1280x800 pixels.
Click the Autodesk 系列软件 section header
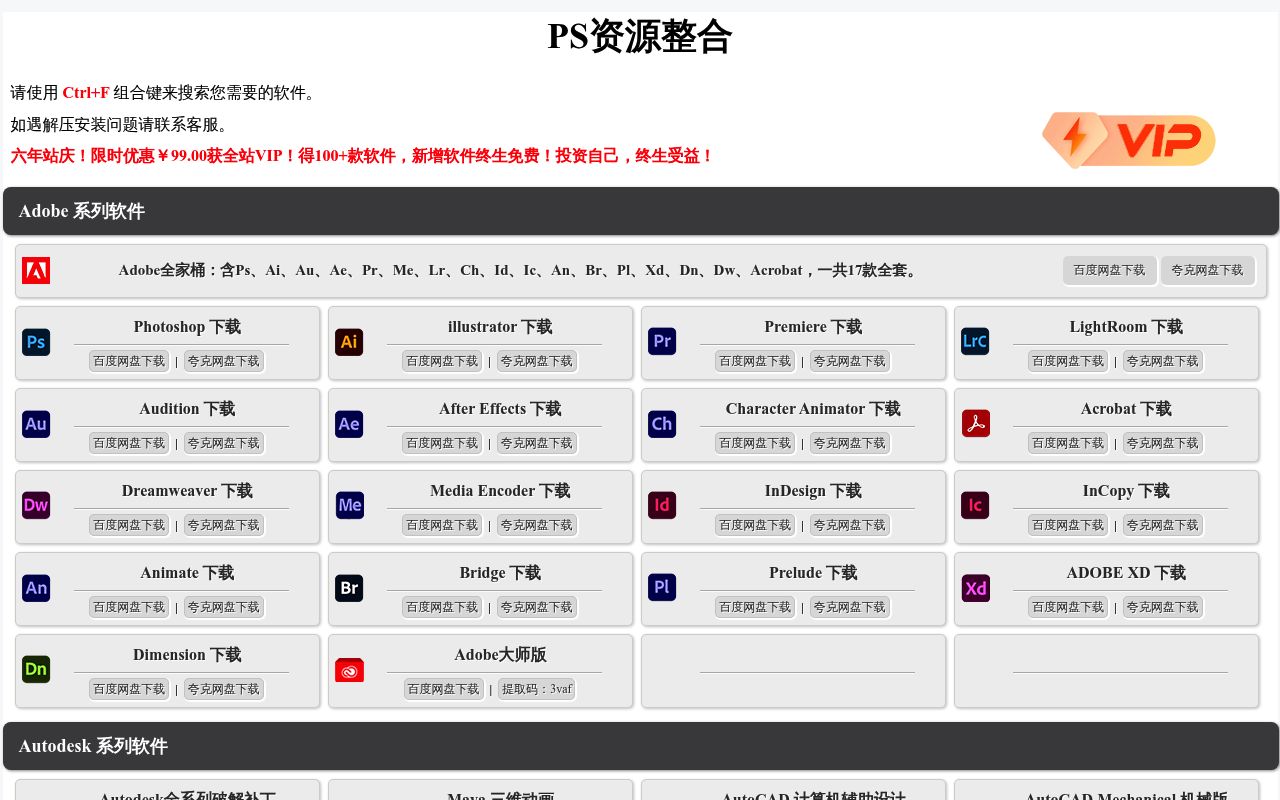coord(641,746)
